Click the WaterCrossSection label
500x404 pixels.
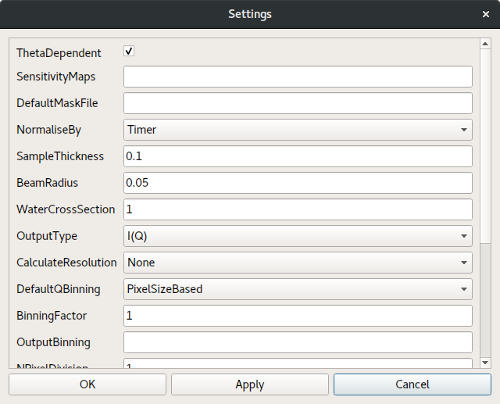pos(66,209)
